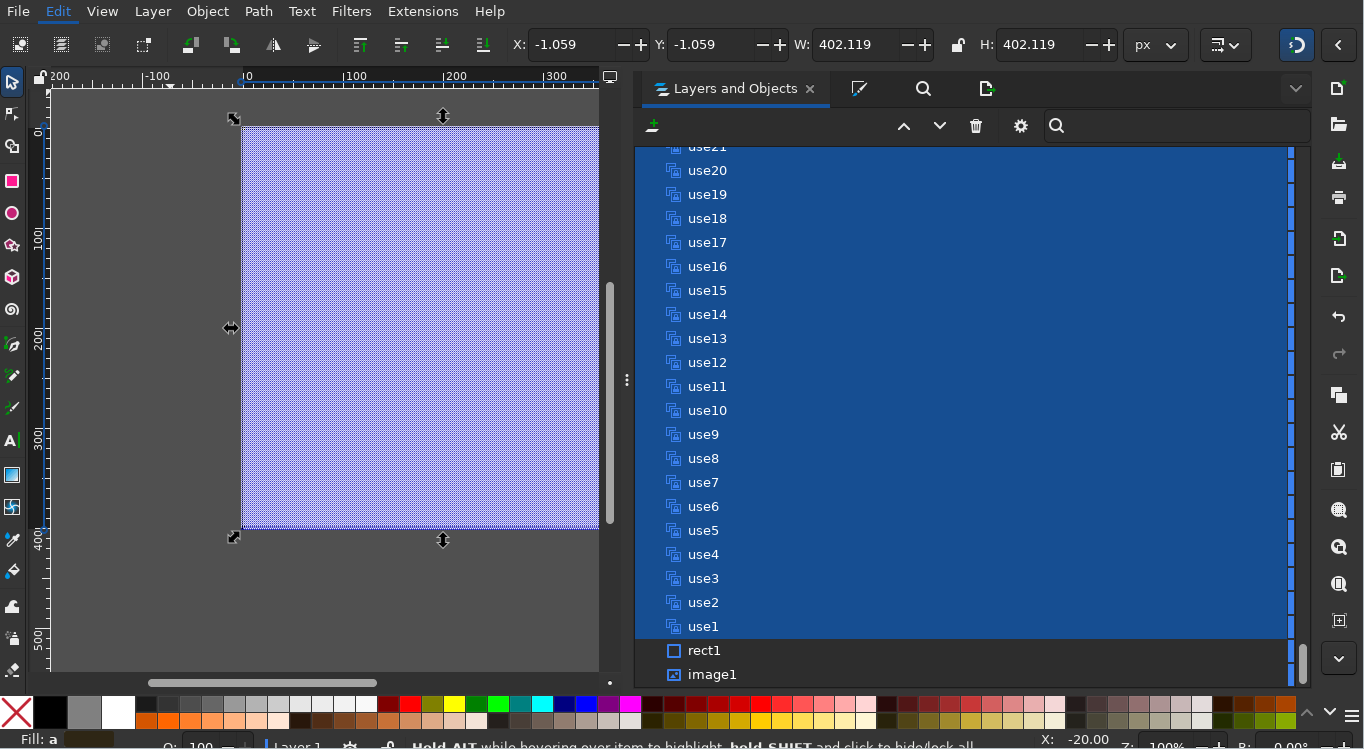Select the Gradient tool
Screen dimensions: 1364x749
click(x=12, y=475)
